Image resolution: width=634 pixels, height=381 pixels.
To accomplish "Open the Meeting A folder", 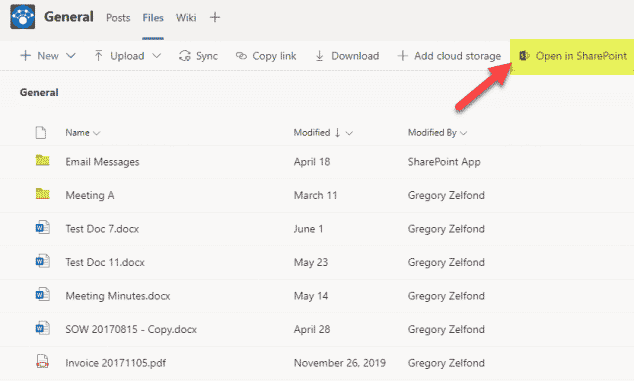I will (90, 195).
